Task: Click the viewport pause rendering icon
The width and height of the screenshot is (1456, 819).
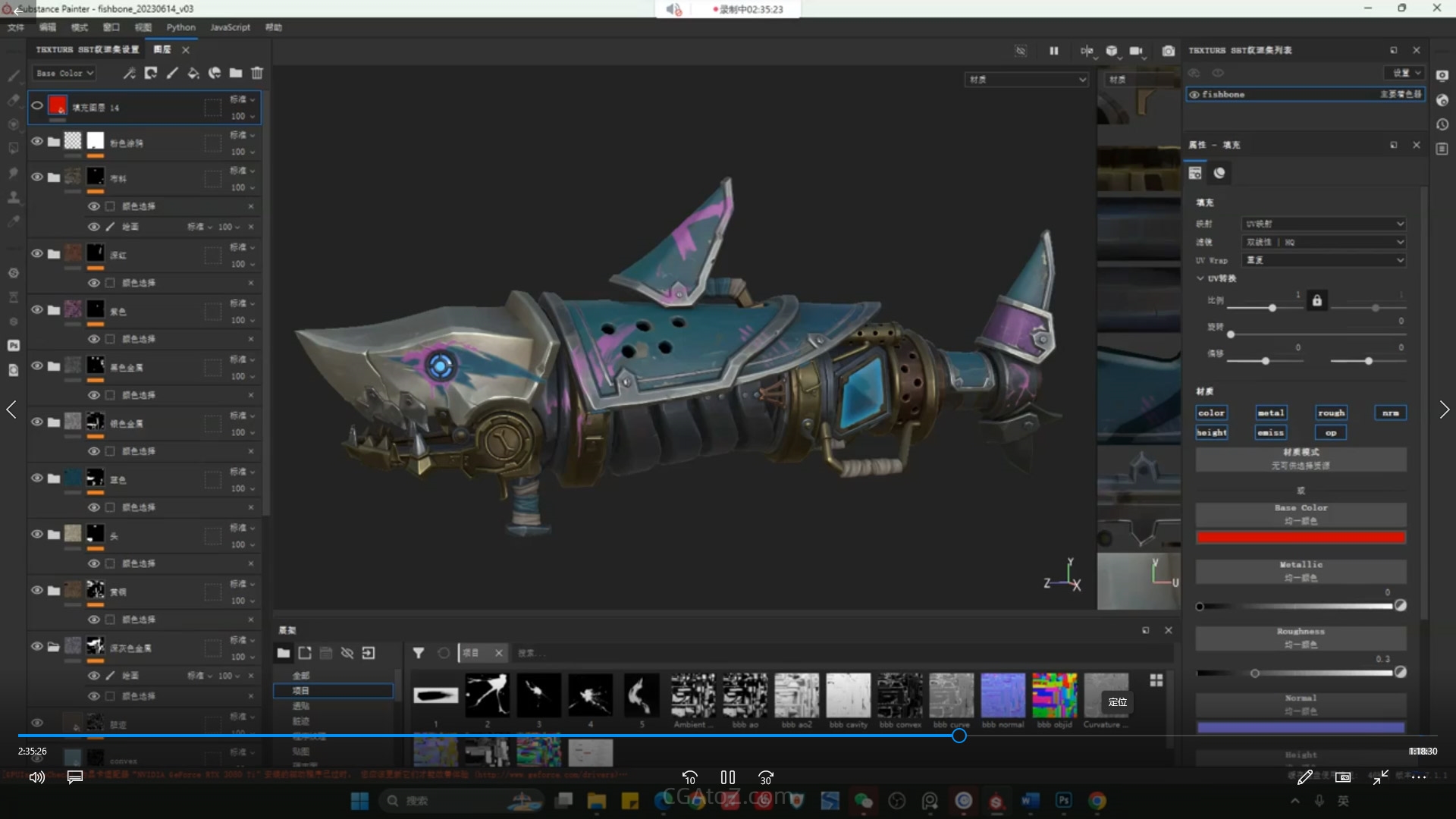Action: pos(1053,51)
